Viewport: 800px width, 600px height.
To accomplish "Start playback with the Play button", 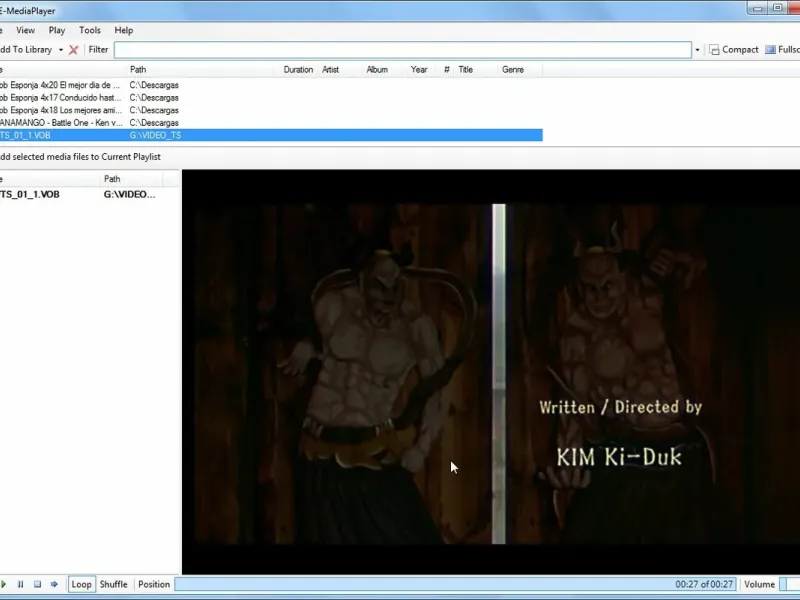I will 4,584.
